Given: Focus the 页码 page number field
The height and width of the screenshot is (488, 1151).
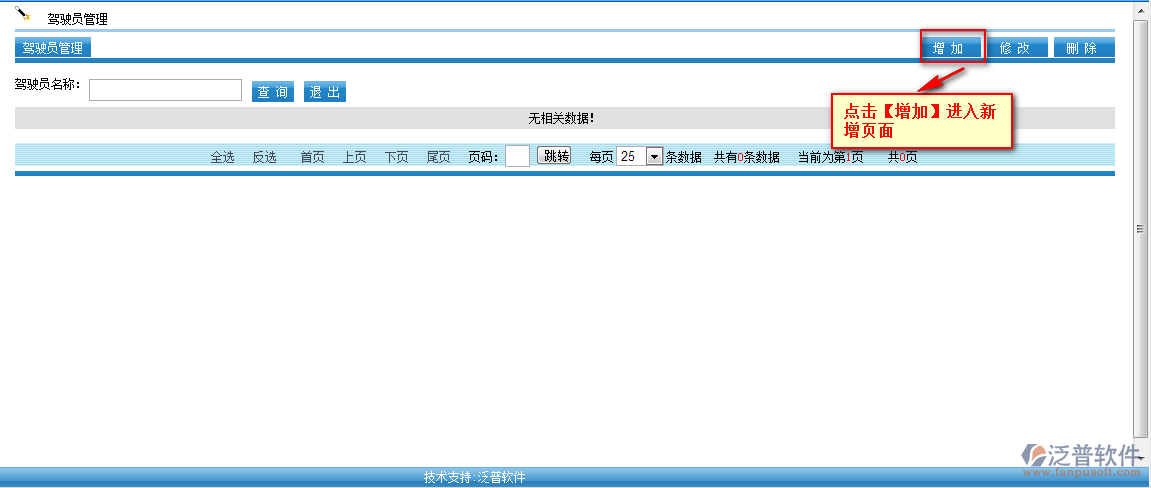Looking at the screenshot, I should click(x=518, y=156).
